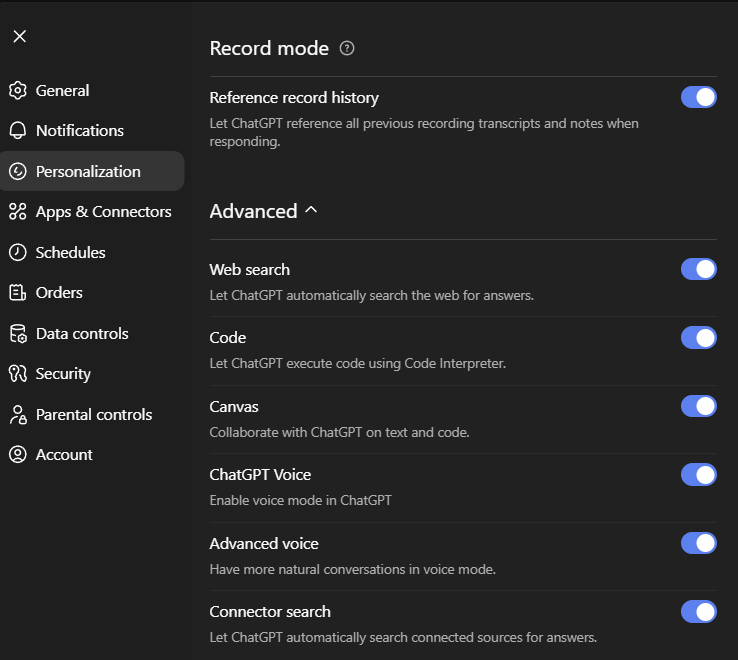Click the Notifications bell icon

17,131
